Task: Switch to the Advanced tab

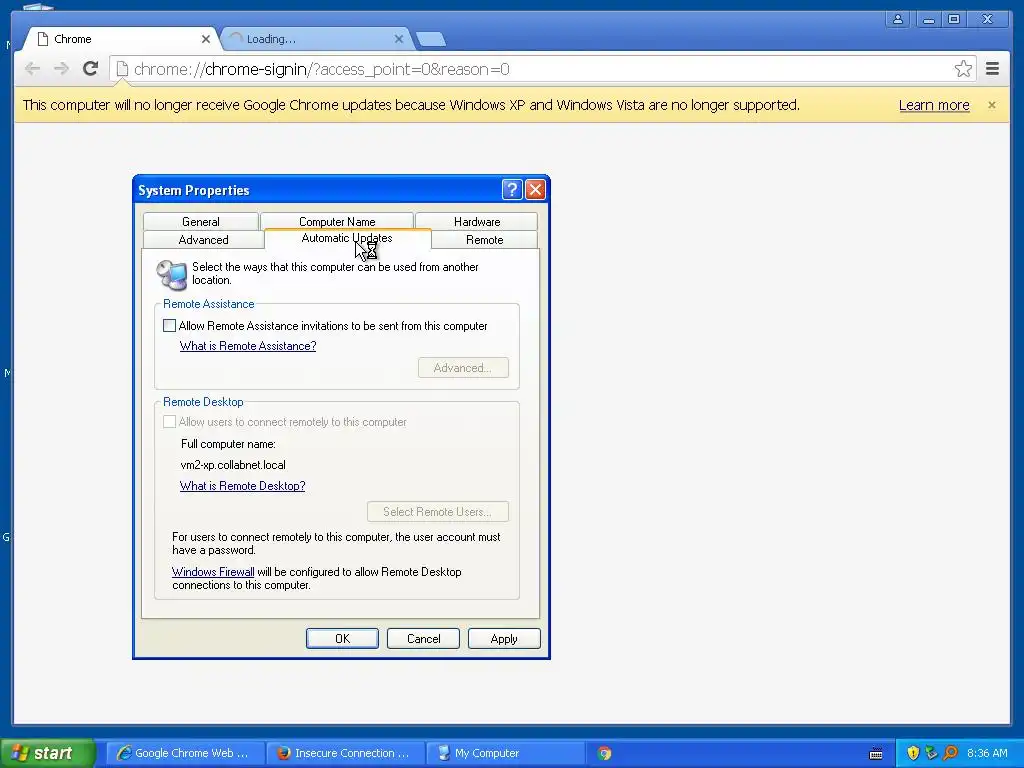Action: (x=203, y=240)
